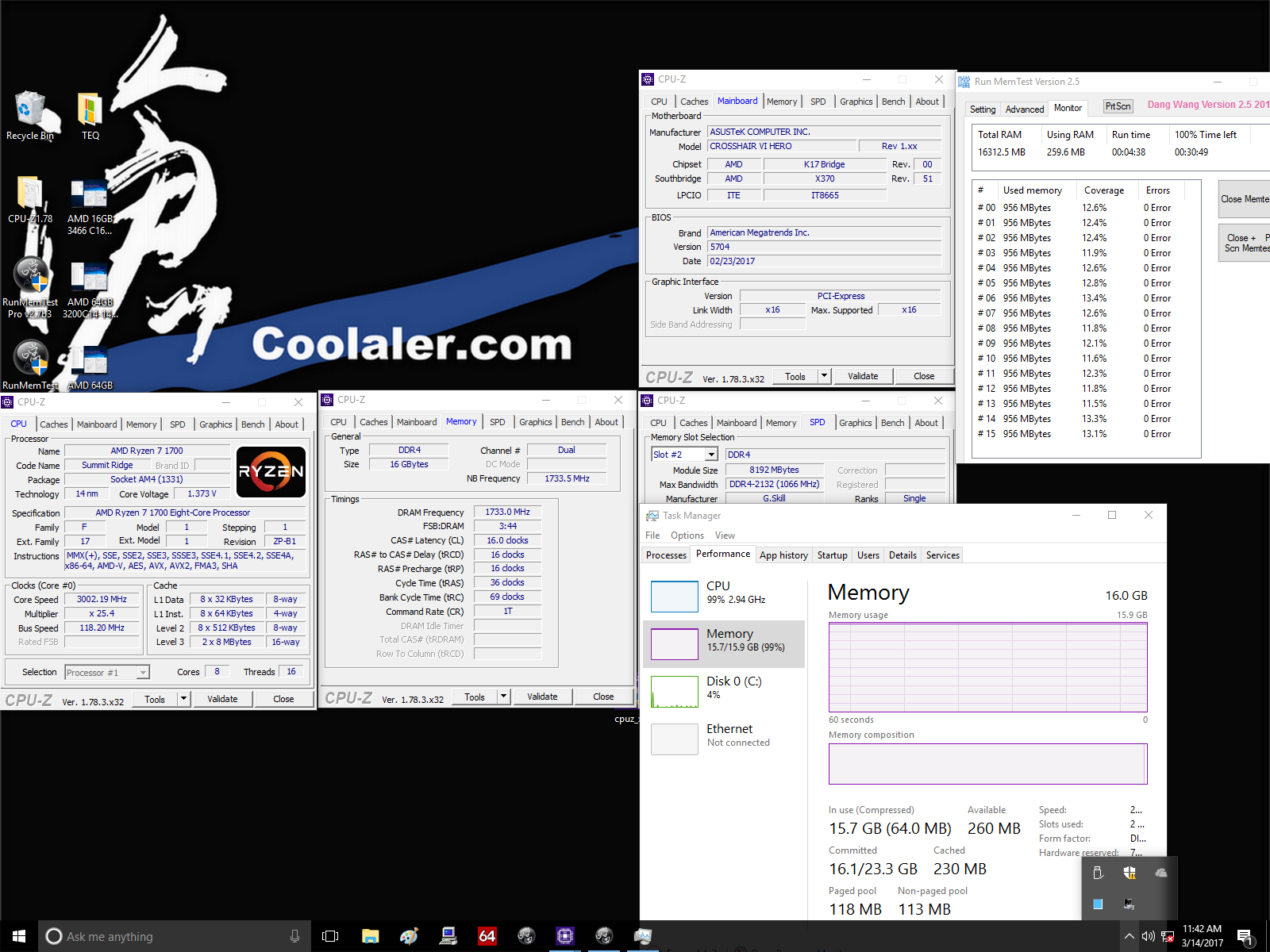Click the computer monitor taskbar icon
This screenshot has width=1270, height=952.
tap(448, 936)
